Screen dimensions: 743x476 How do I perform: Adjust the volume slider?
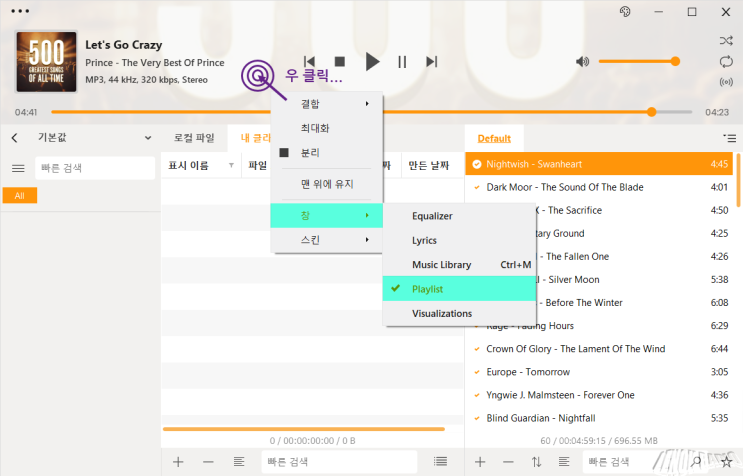tap(640, 62)
